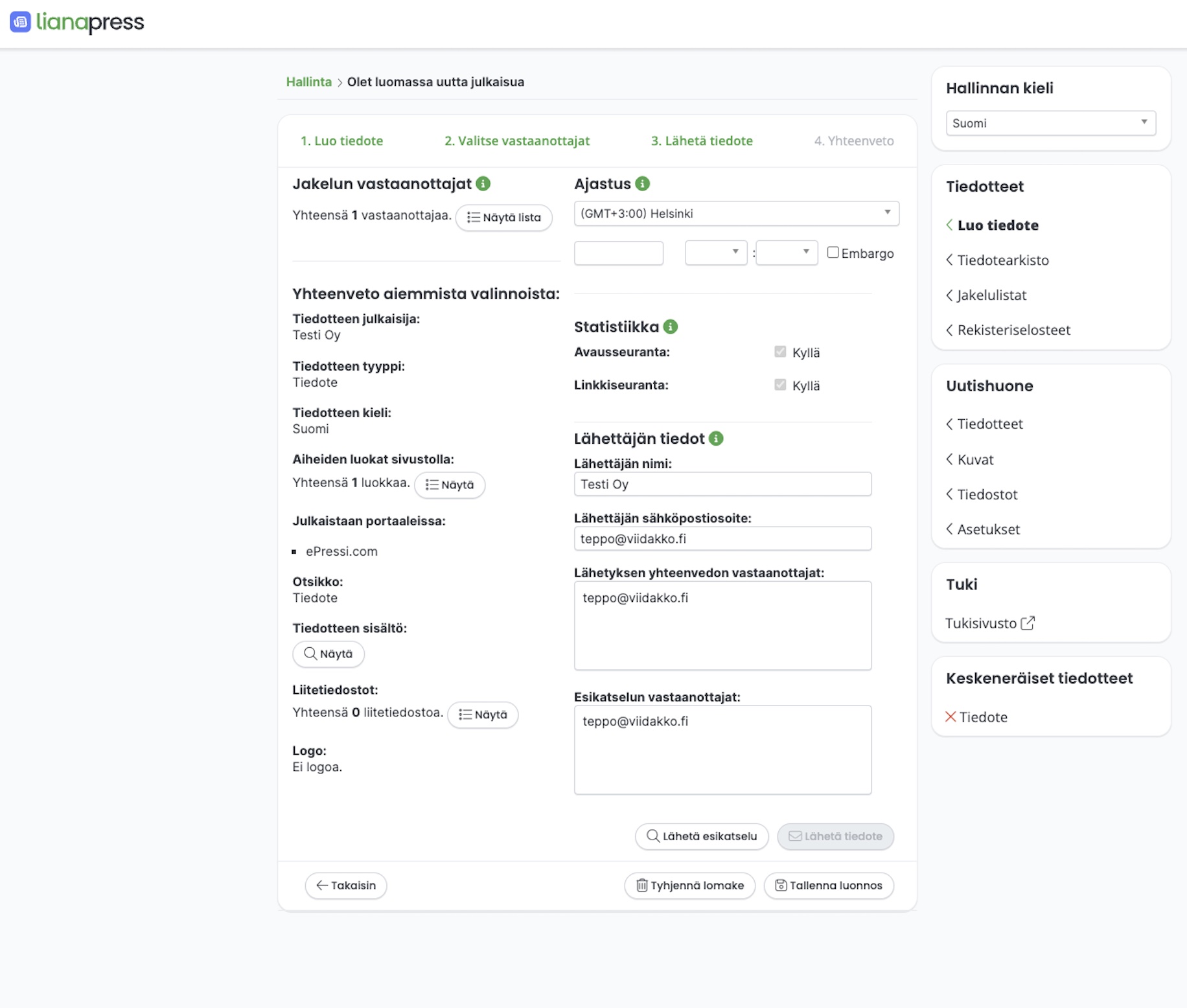Click Näytä next to liitetiedostoa count
This screenshot has width=1187, height=1008.
click(483, 715)
